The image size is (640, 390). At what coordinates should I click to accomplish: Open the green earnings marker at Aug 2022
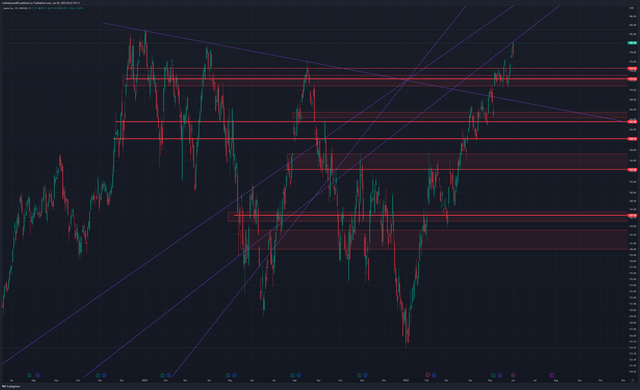292,375
